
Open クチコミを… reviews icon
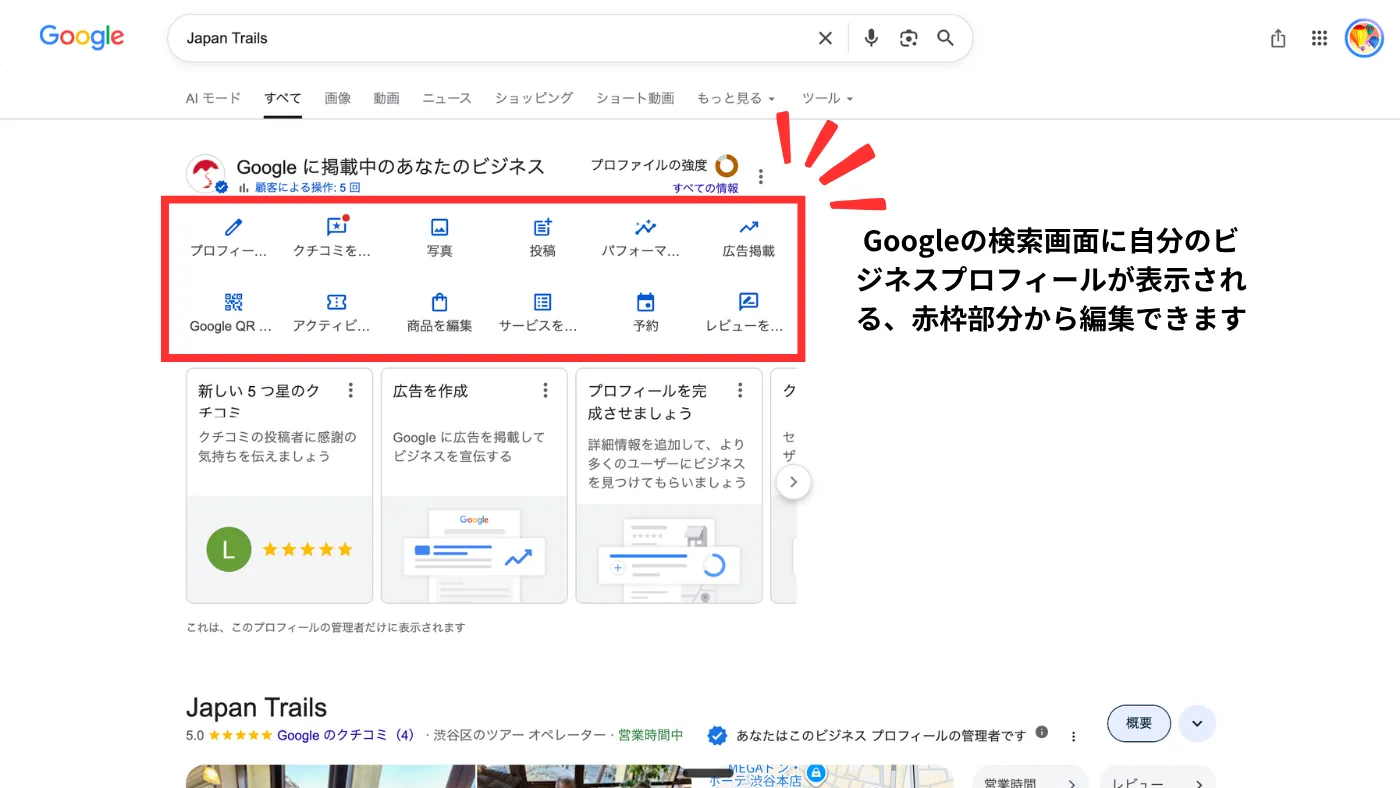(x=336, y=228)
